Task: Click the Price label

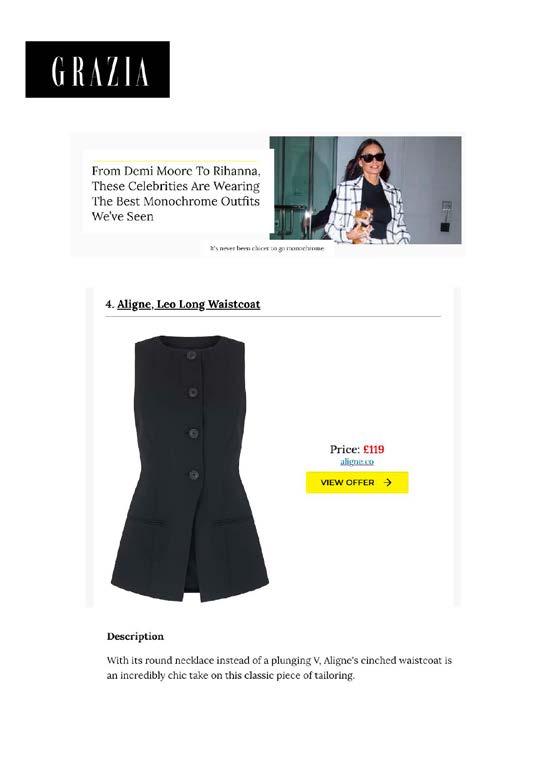Action: click(345, 449)
